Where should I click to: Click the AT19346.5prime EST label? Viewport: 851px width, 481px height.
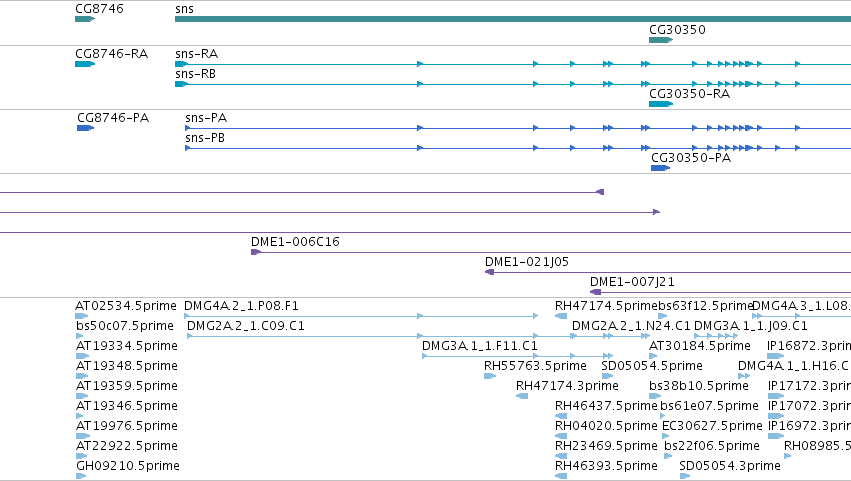pos(126,406)
